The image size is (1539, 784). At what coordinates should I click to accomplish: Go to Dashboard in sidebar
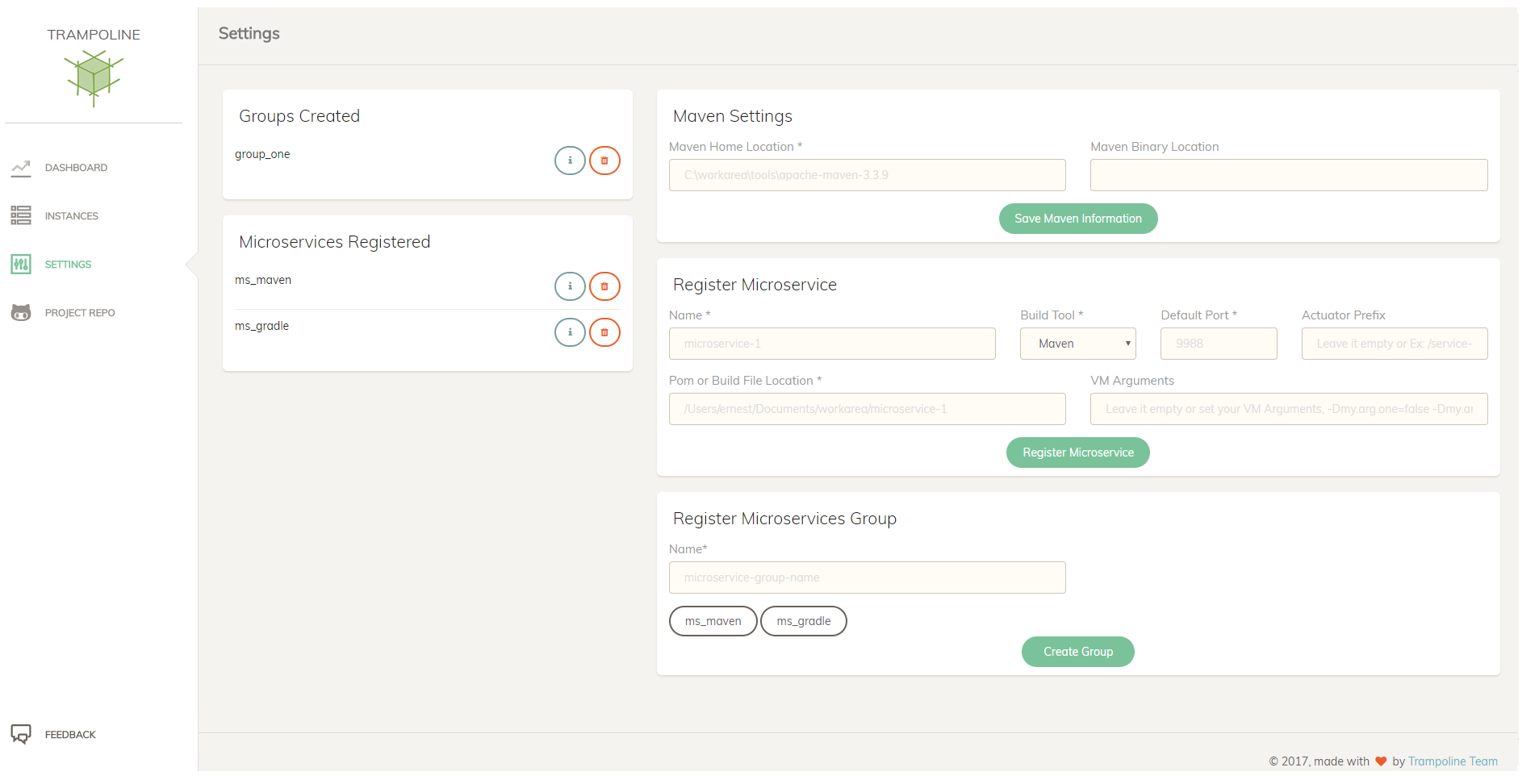pos(76,168)
